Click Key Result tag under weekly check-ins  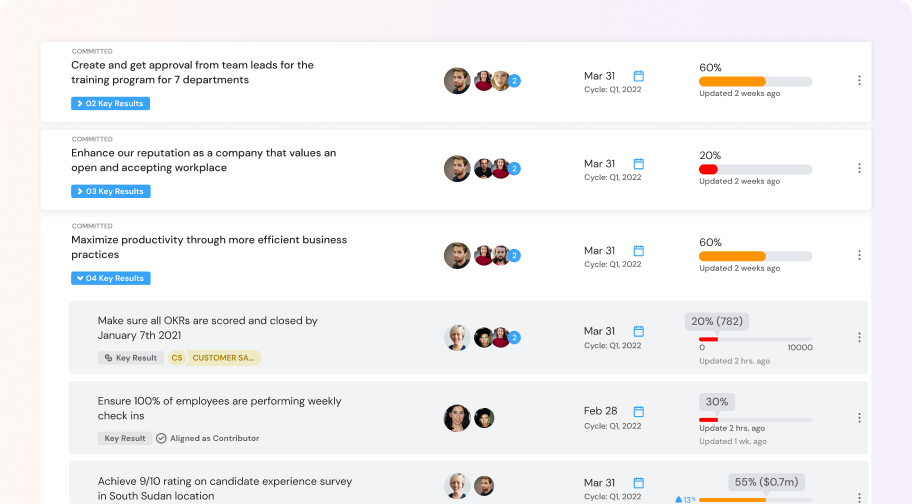[125, 438]
